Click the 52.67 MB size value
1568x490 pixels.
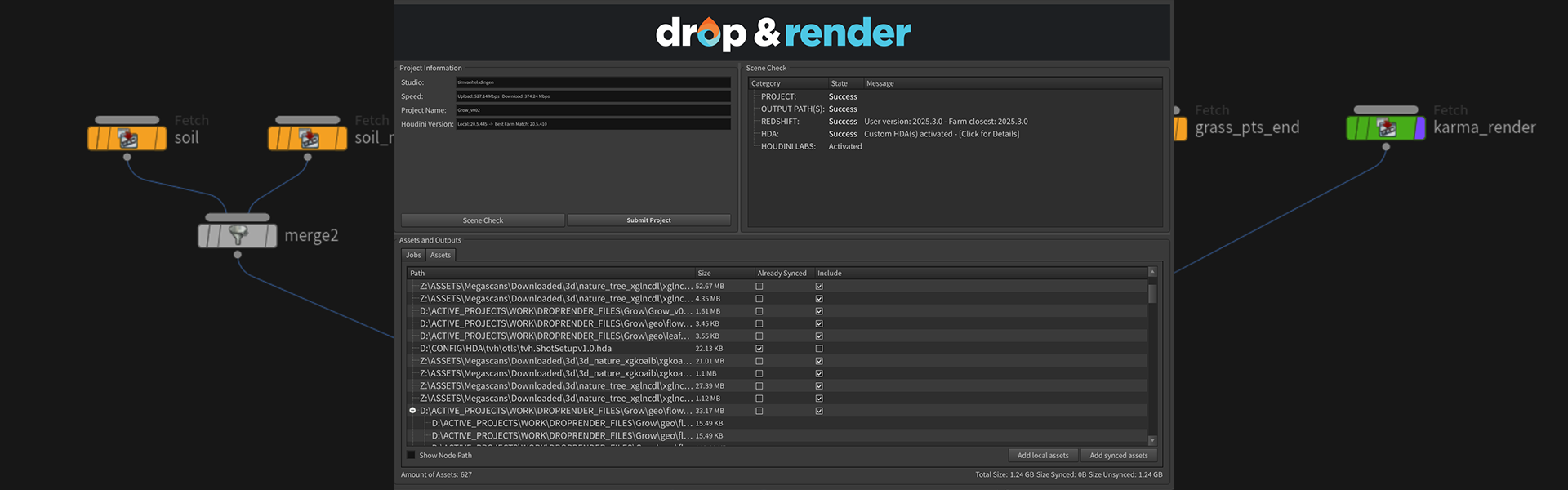710,287
